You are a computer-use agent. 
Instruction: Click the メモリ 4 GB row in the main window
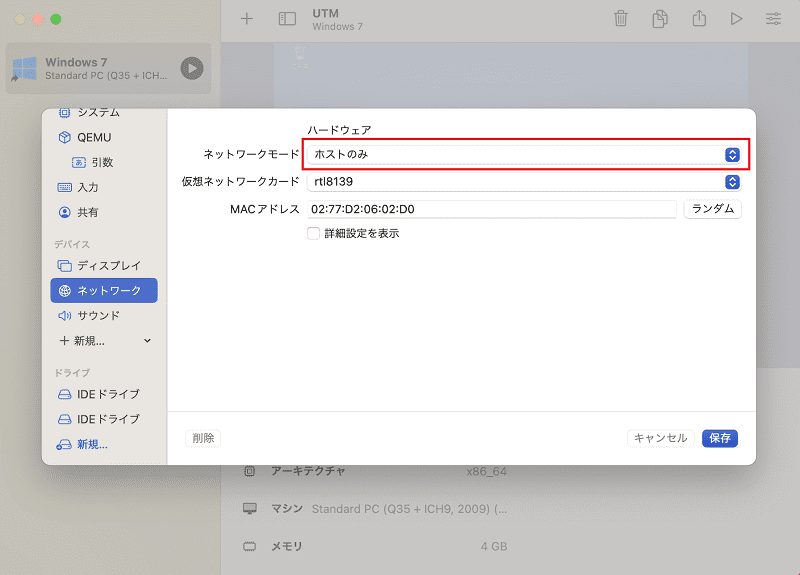(x=375, y=546)
